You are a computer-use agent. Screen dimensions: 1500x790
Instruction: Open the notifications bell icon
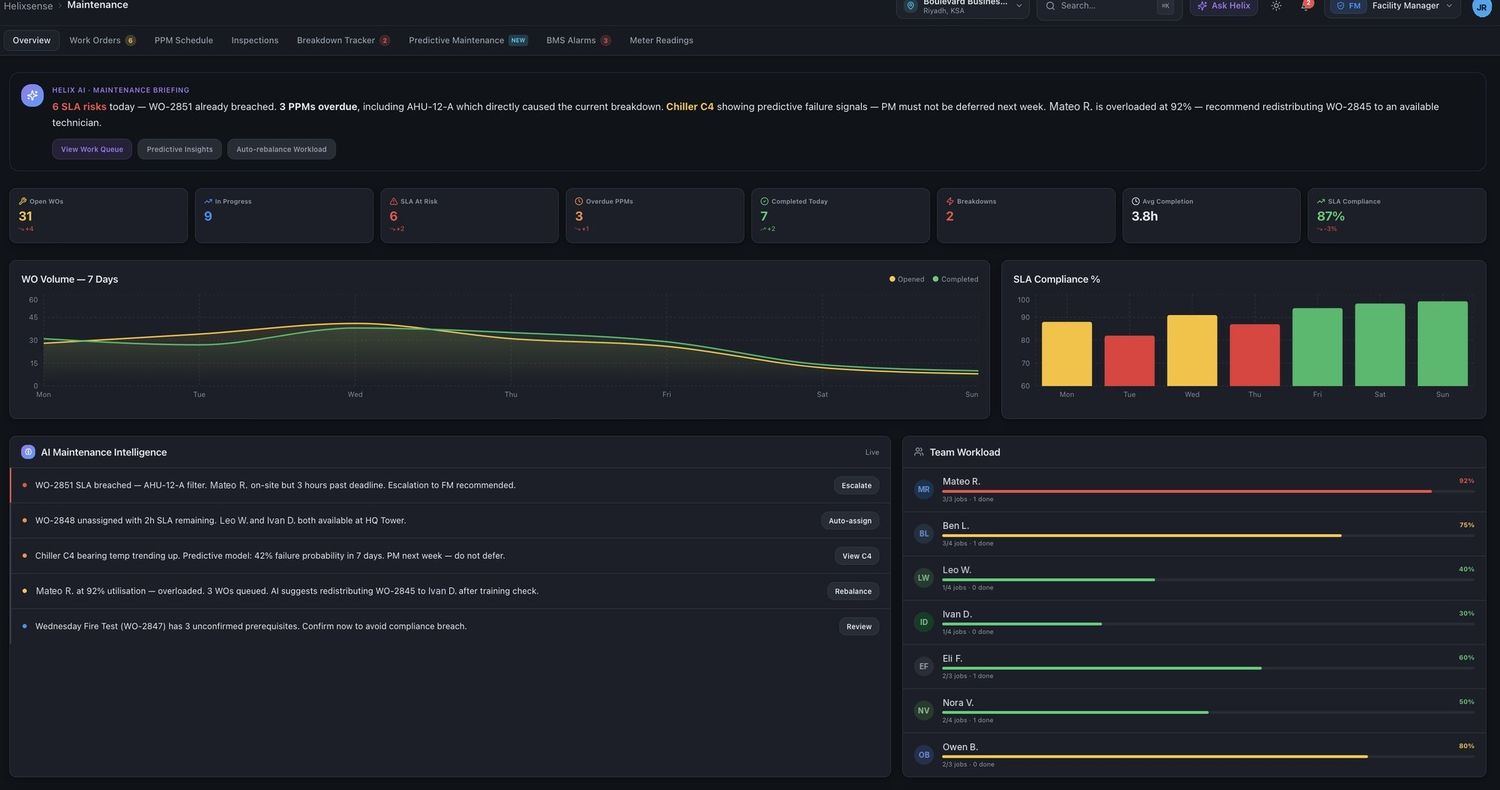pyautogui.click(x=1305, y=6)
